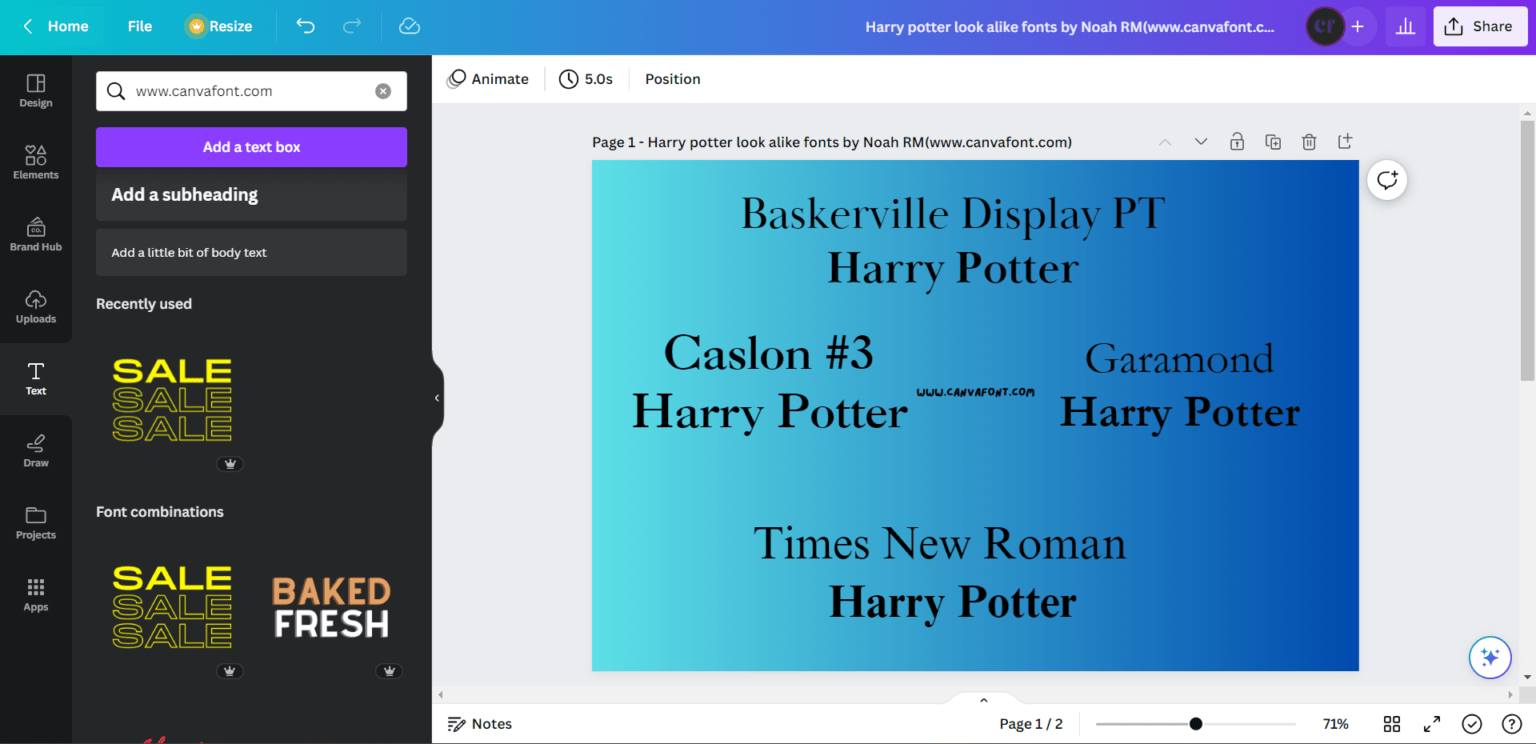Add a new page icon
The image size is (1536, 744).
[x=1345, y=141]
